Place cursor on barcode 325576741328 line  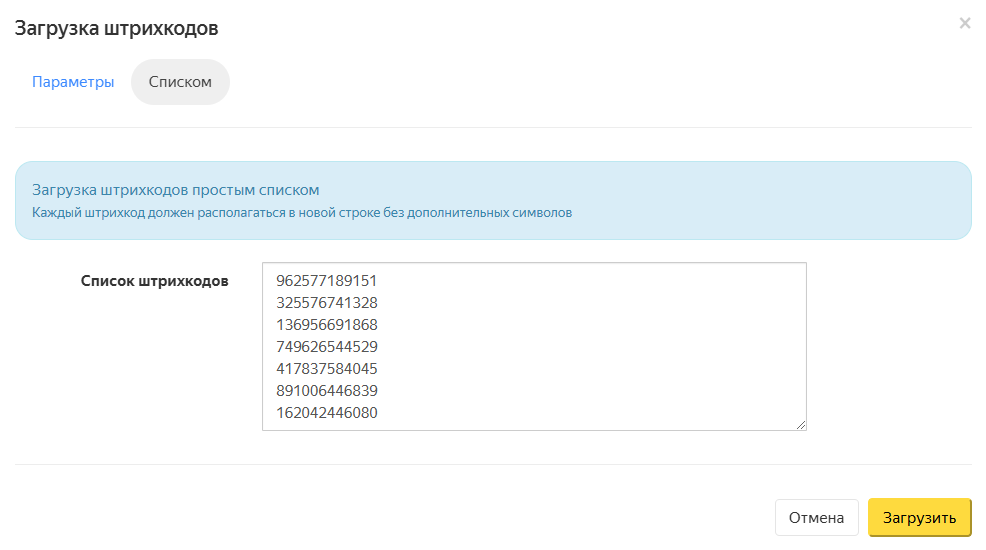pyautogui.click(x=326, y=303)
